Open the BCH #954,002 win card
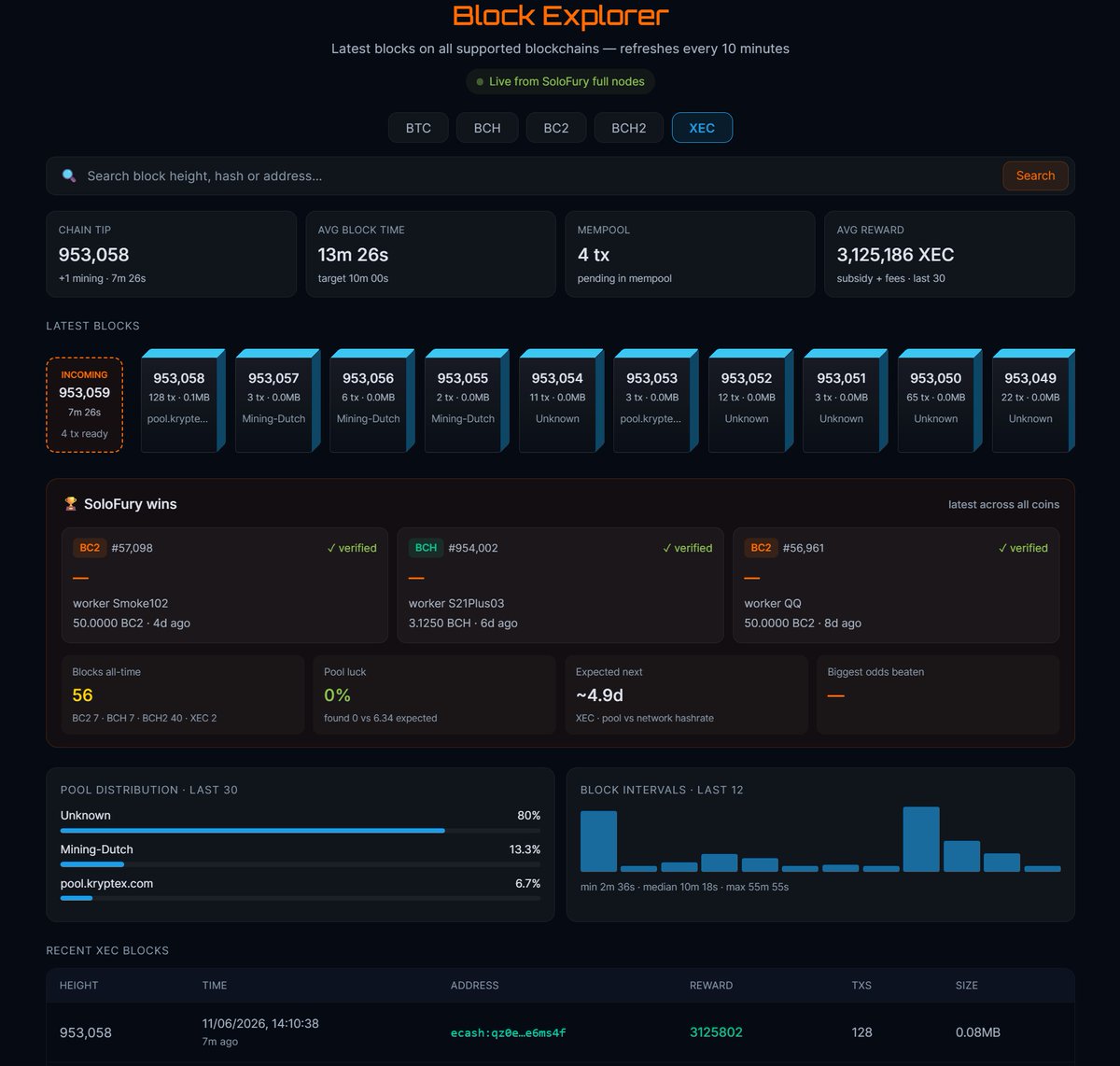This screenshot has height=1066, width=1120. (x=560, y=585)
